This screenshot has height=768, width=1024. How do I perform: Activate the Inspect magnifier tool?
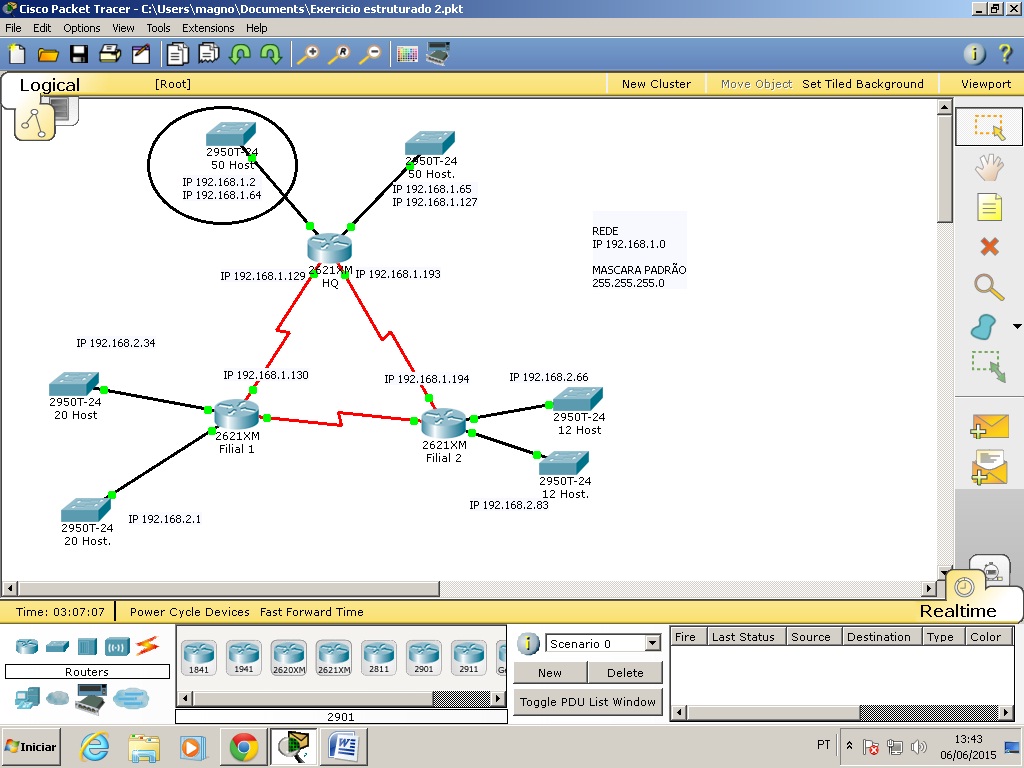click(989, 287)
